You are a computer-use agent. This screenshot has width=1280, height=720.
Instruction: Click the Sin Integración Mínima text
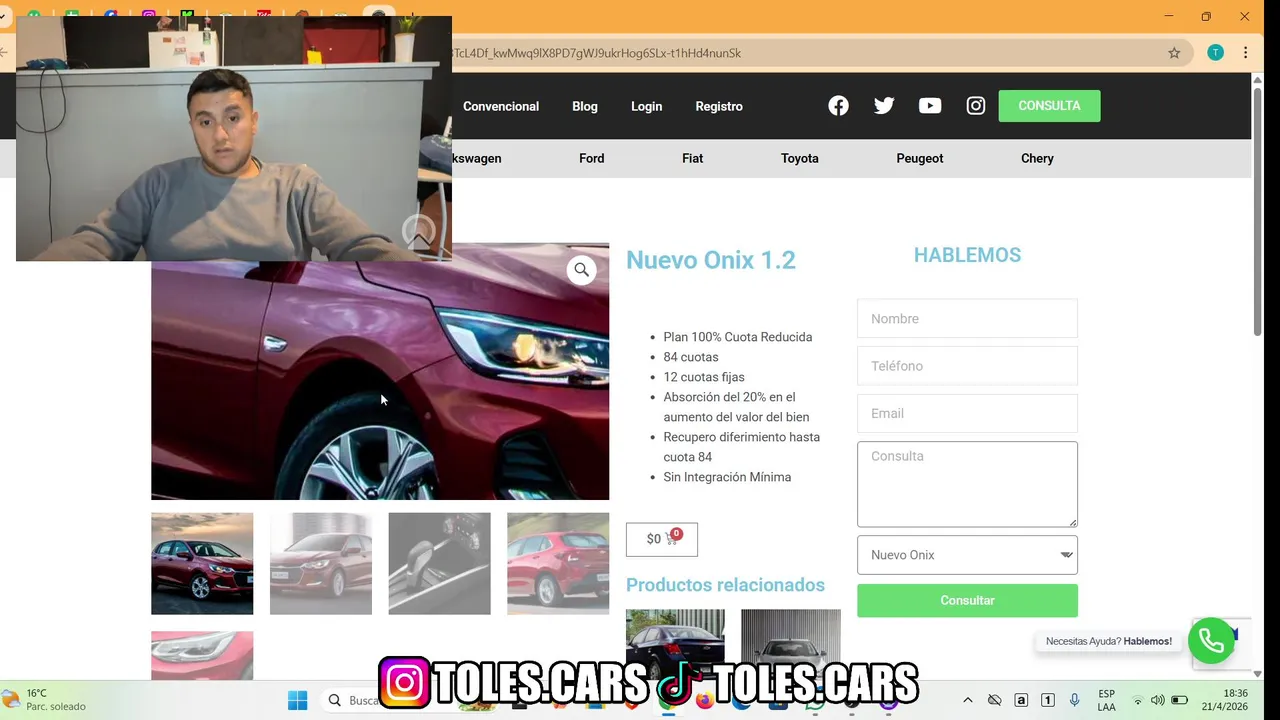coord(727,477)
